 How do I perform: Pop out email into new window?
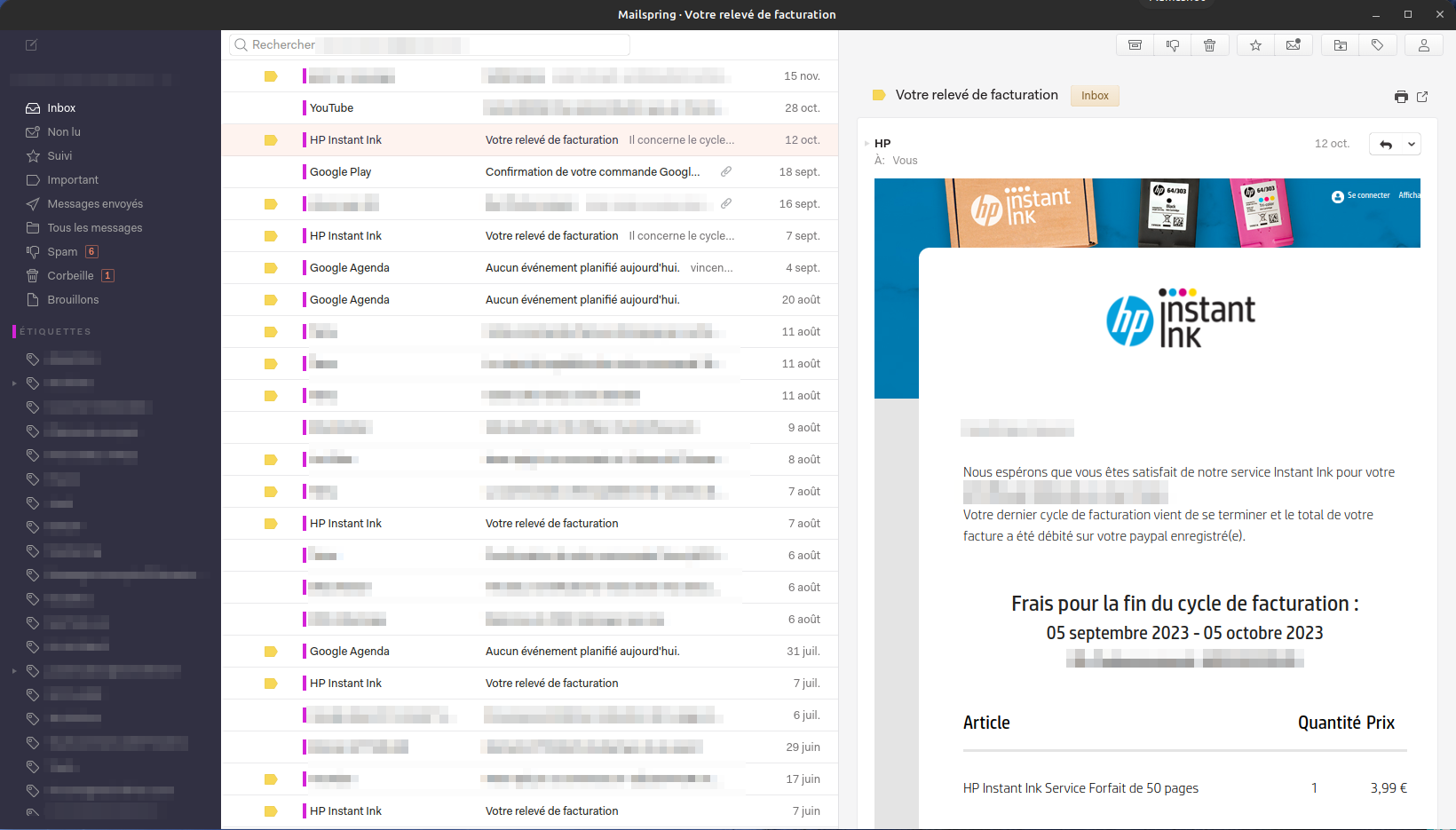(1422, 97)
